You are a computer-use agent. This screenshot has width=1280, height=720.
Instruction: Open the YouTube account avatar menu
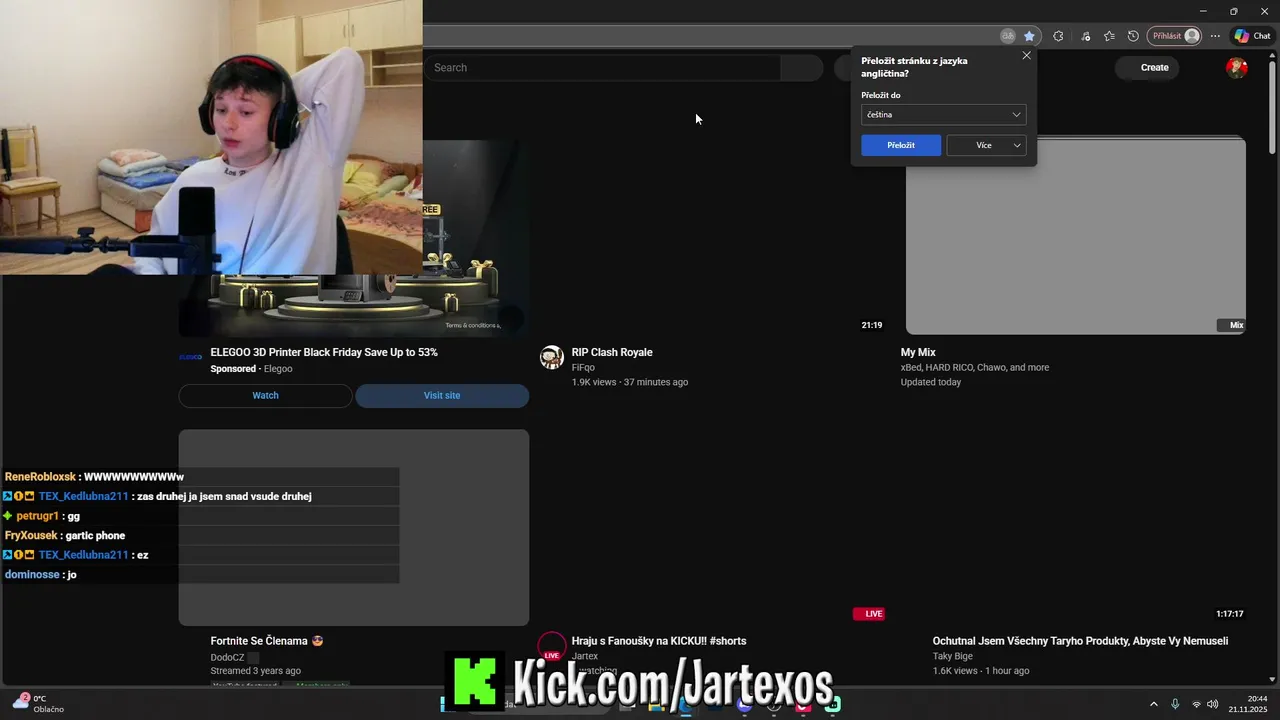click(1237, 68)
